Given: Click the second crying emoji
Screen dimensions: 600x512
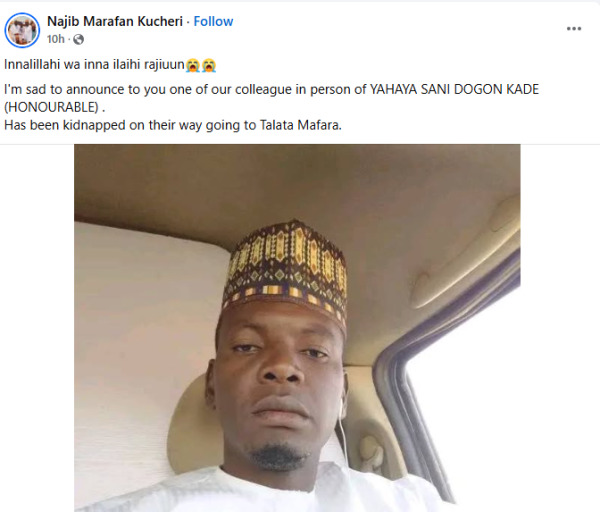Looking at the screenshot, I should coord(209,65).
